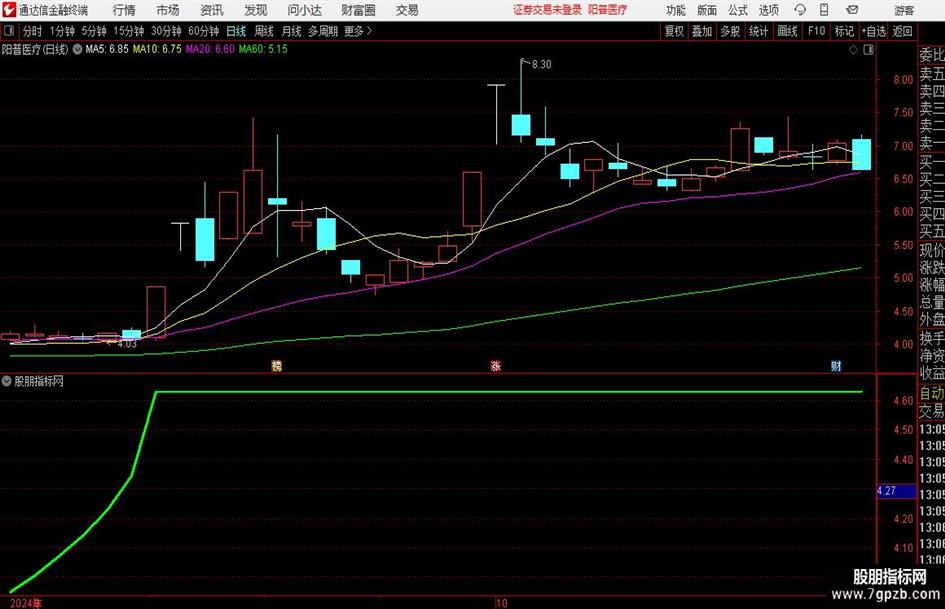Switch to 30分钟 period tab
The image size is (945, 609).
[166, 31]
